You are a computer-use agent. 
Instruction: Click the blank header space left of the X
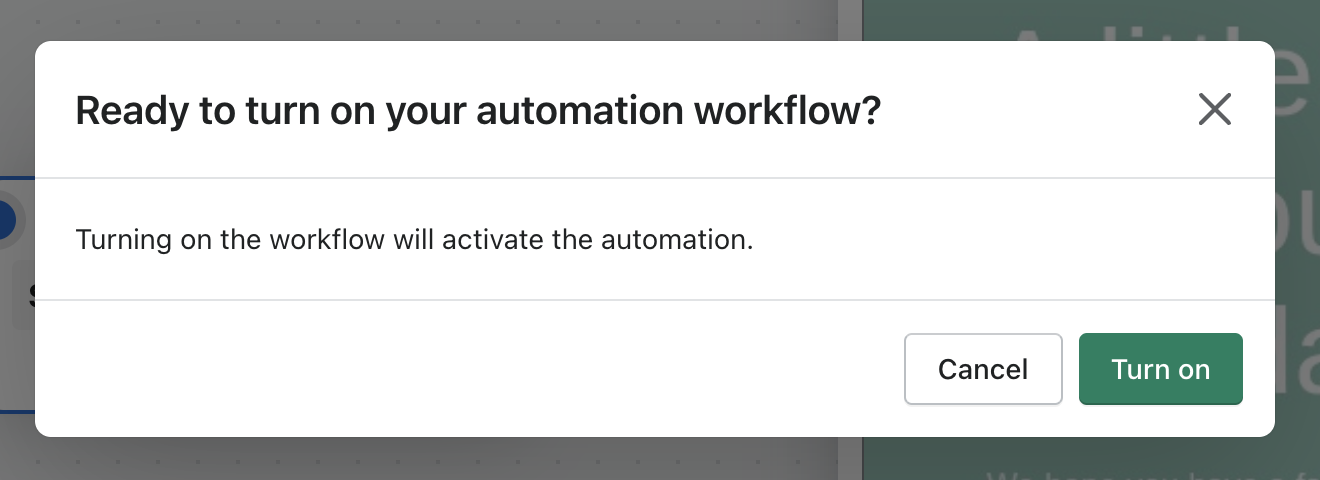tap(1030, 110)
